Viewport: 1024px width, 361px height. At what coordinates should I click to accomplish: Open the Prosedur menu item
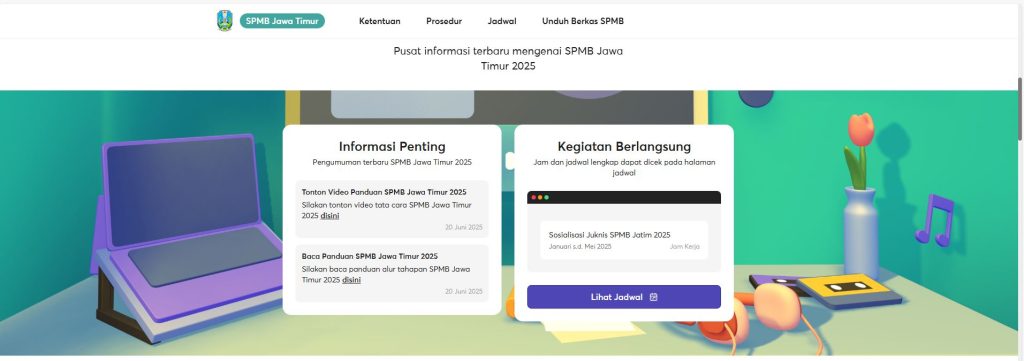point(444,21)
